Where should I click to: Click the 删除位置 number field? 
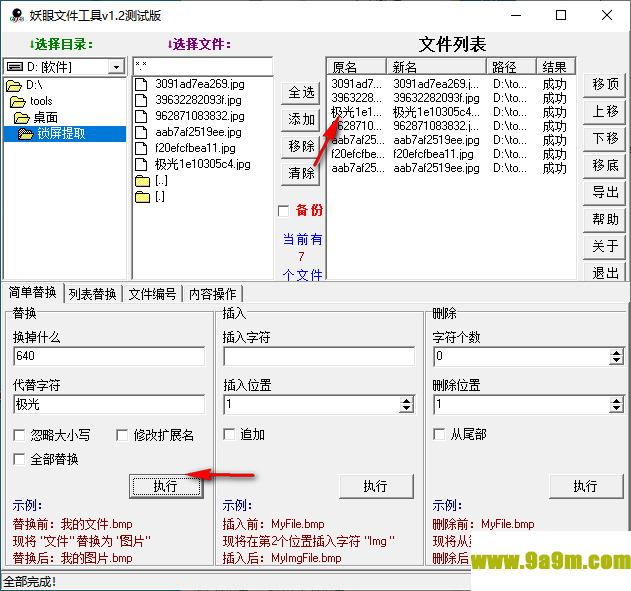click(522, 404)
